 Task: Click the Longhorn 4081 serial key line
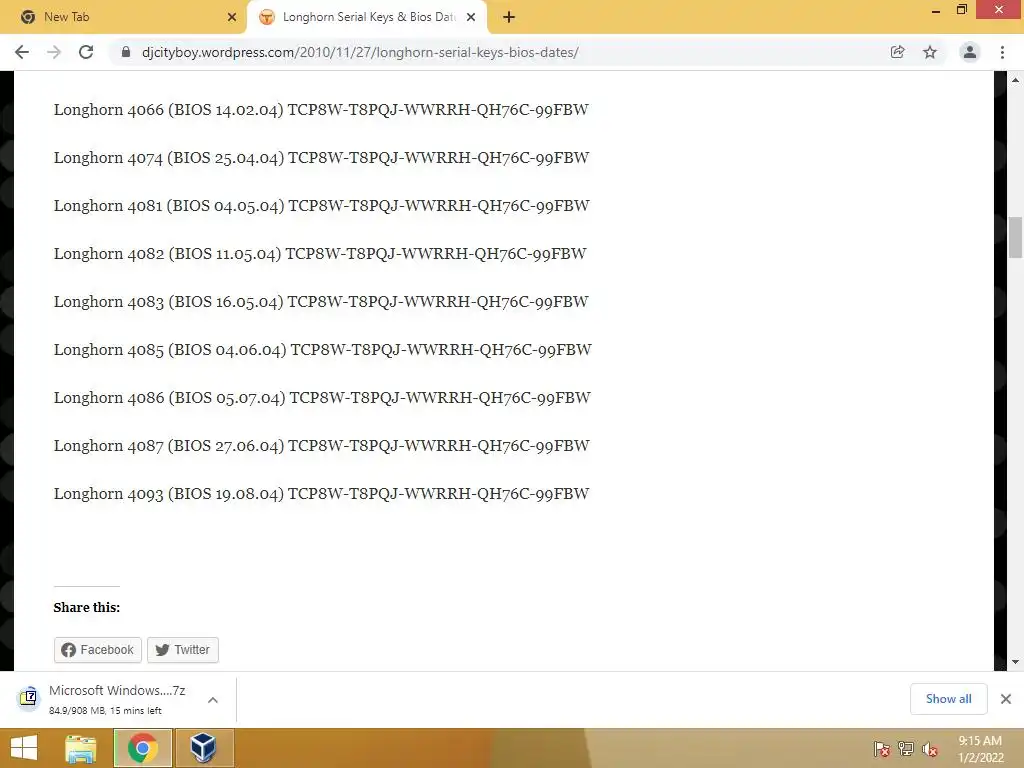(x=321, y=206)
